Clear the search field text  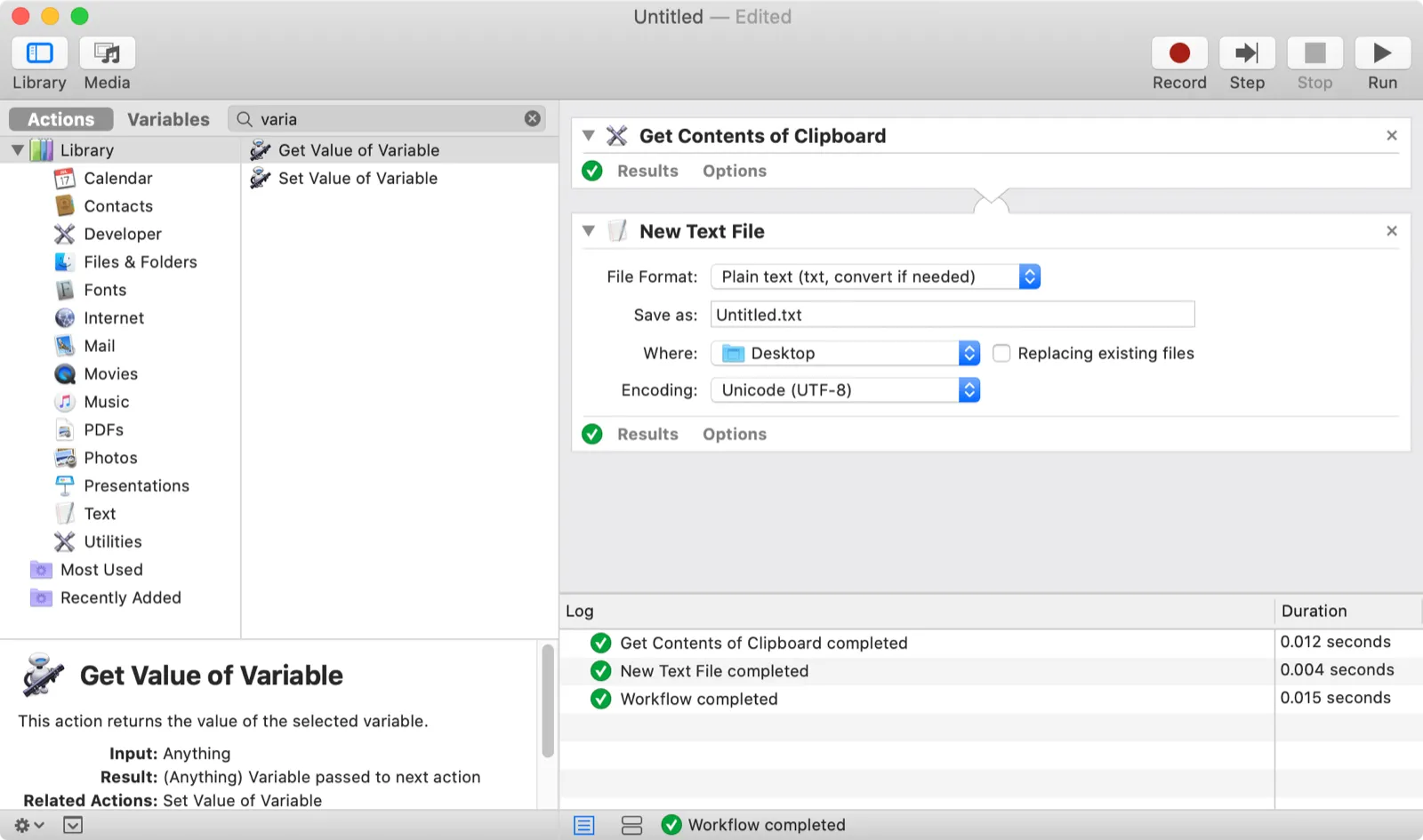click(533, 118)
